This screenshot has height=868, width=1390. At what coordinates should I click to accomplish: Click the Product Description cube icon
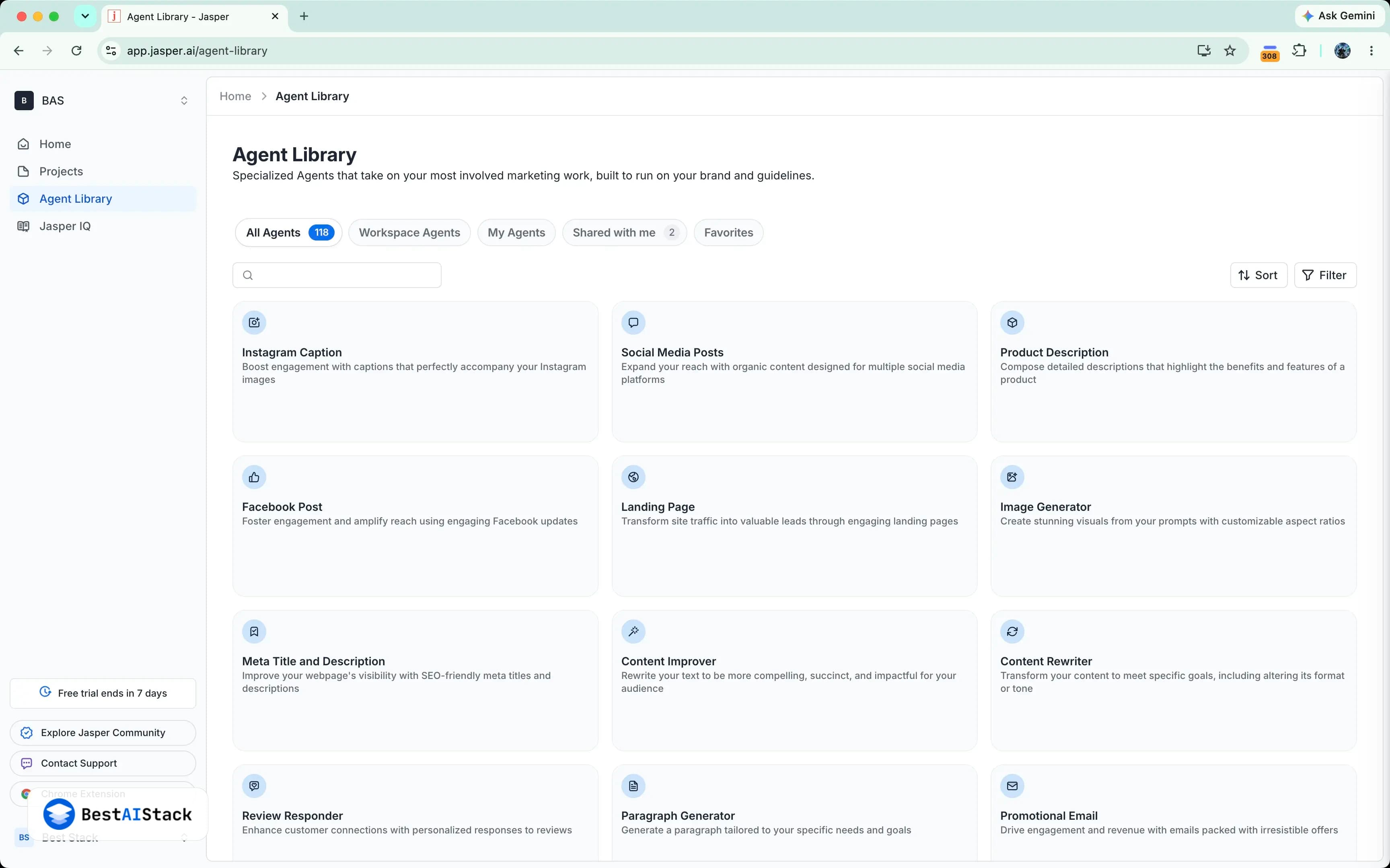click(x=1012, y=323)
